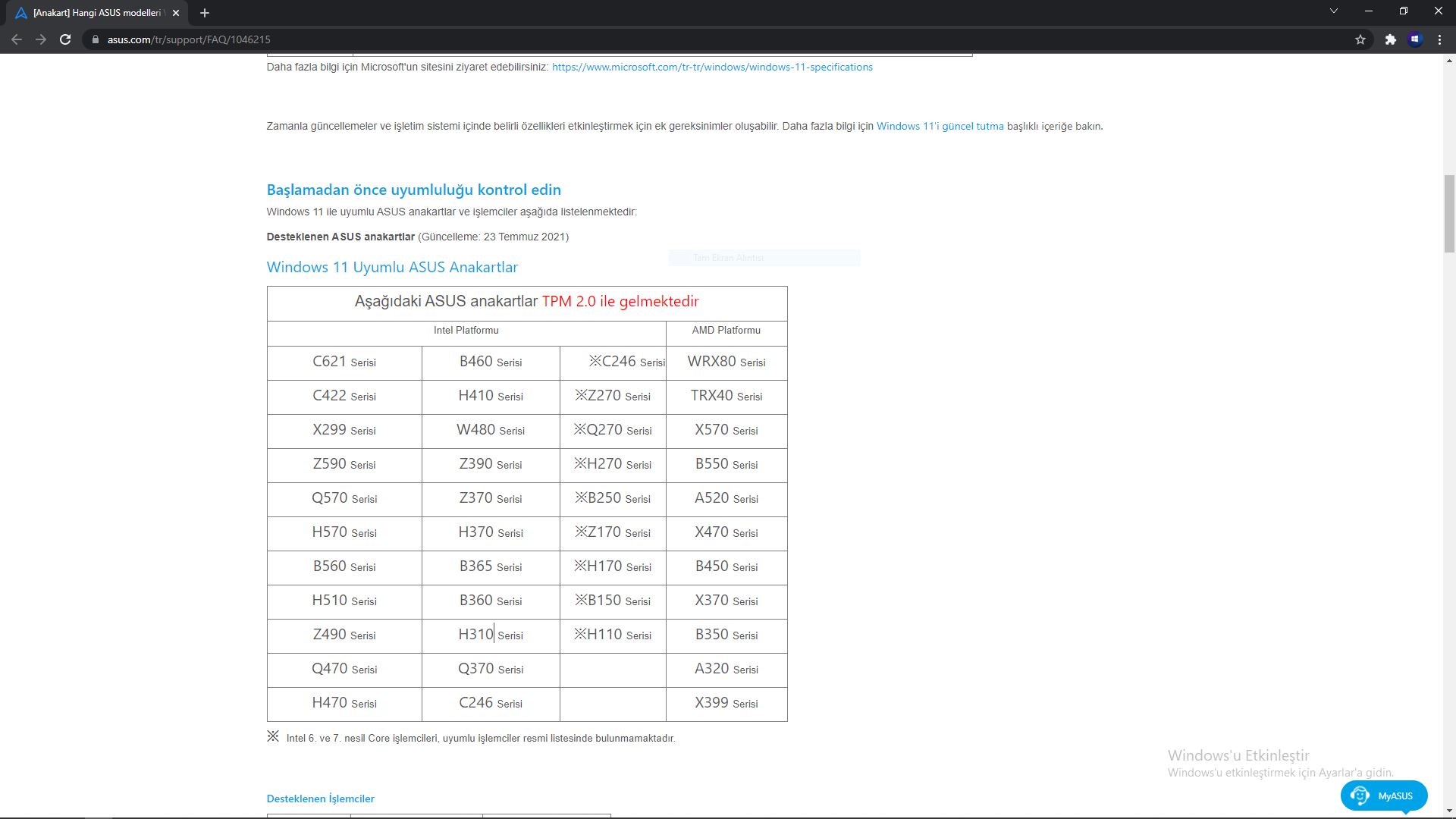Click the browser forward arrow
This screenshot has height=819, width=1456.
pos(41,39)
